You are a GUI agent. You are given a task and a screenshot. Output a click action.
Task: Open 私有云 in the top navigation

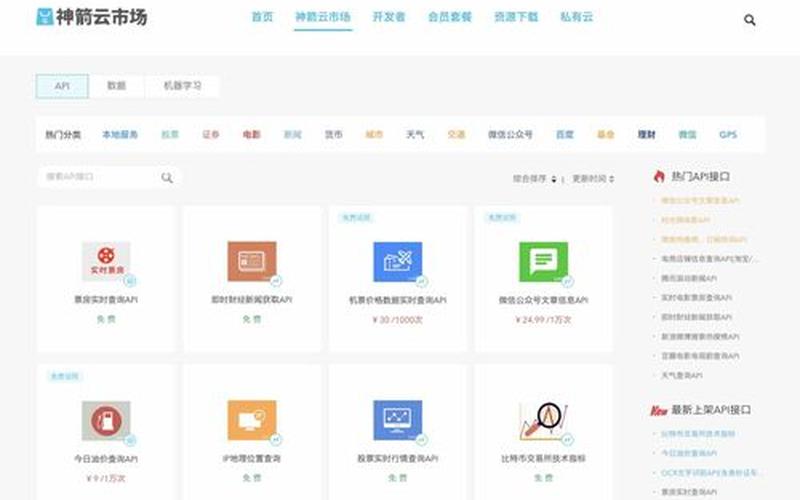pos(577,17)
